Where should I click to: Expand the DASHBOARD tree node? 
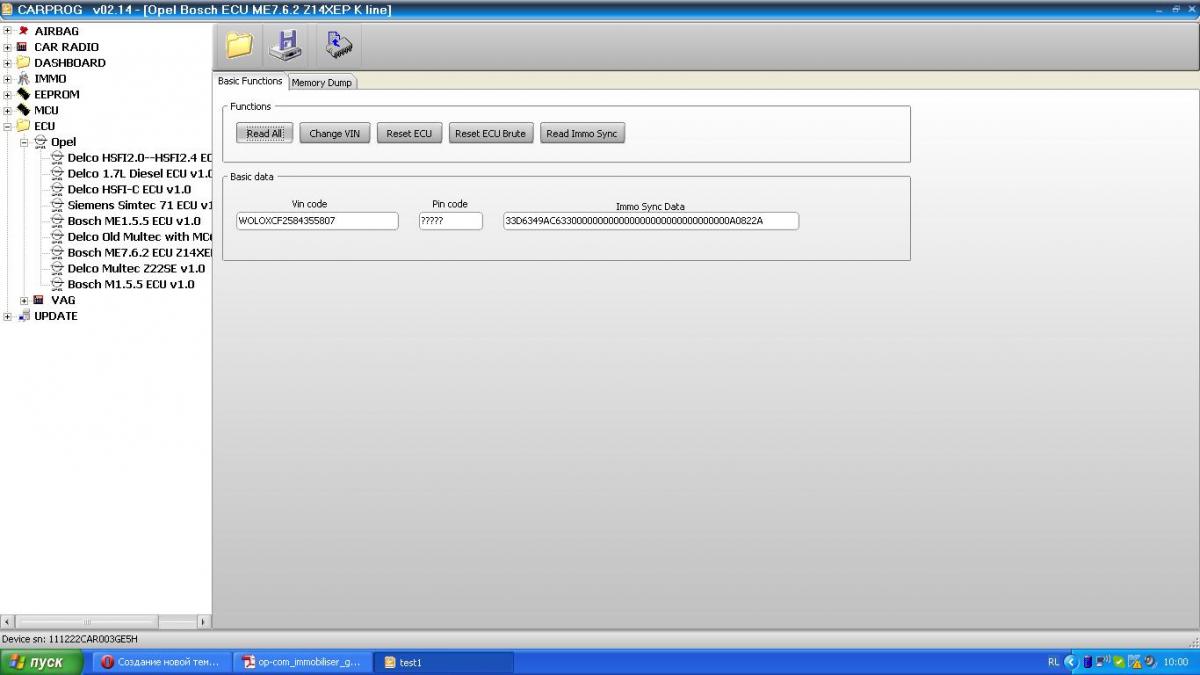[8, 63]
